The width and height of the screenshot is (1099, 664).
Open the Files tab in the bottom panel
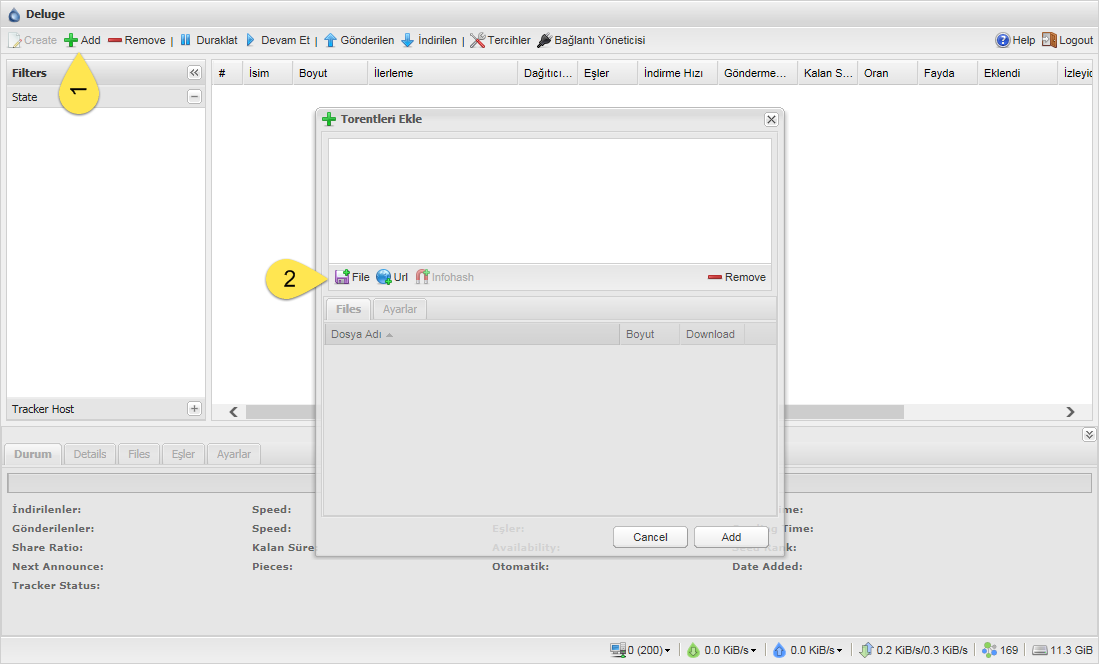139,454
